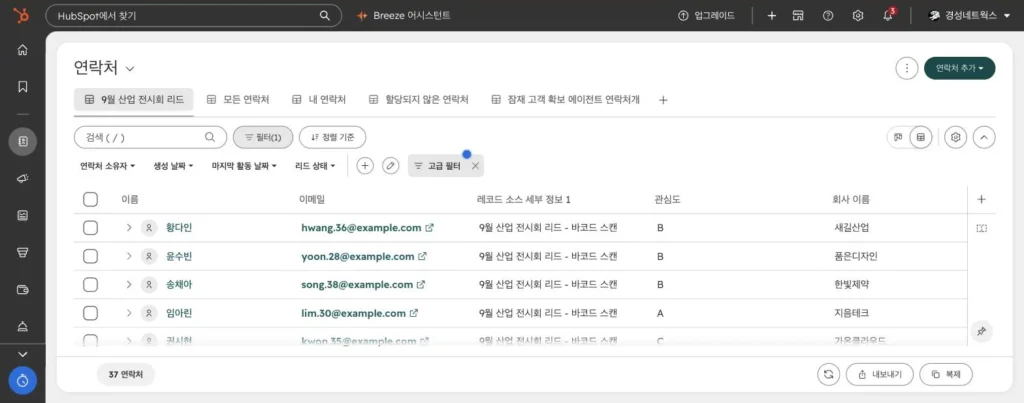Open the Marketplace store icon
This screenshot has width=1024, height=403.
coord(797,16)
